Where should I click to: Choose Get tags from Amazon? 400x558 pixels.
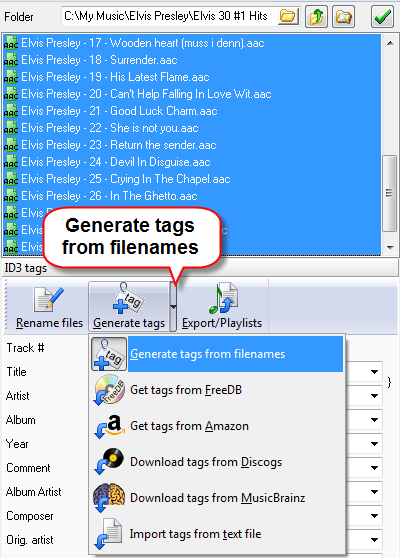[x=217, y=426]
